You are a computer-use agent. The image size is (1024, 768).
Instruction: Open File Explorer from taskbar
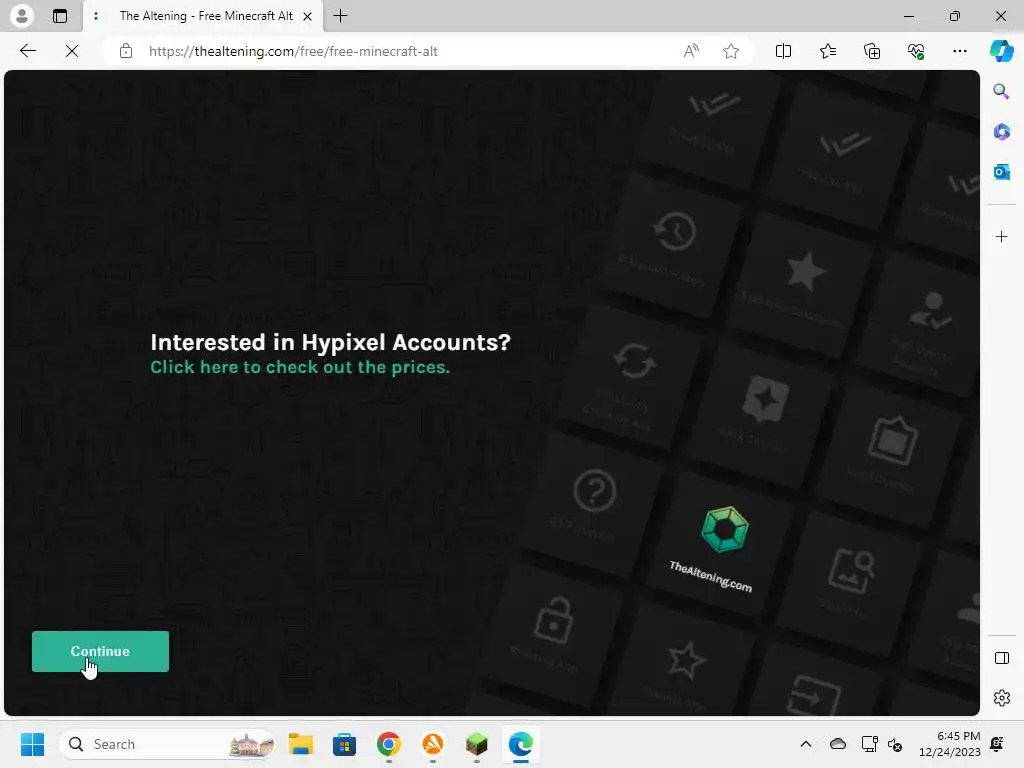(x=300, y=744)
